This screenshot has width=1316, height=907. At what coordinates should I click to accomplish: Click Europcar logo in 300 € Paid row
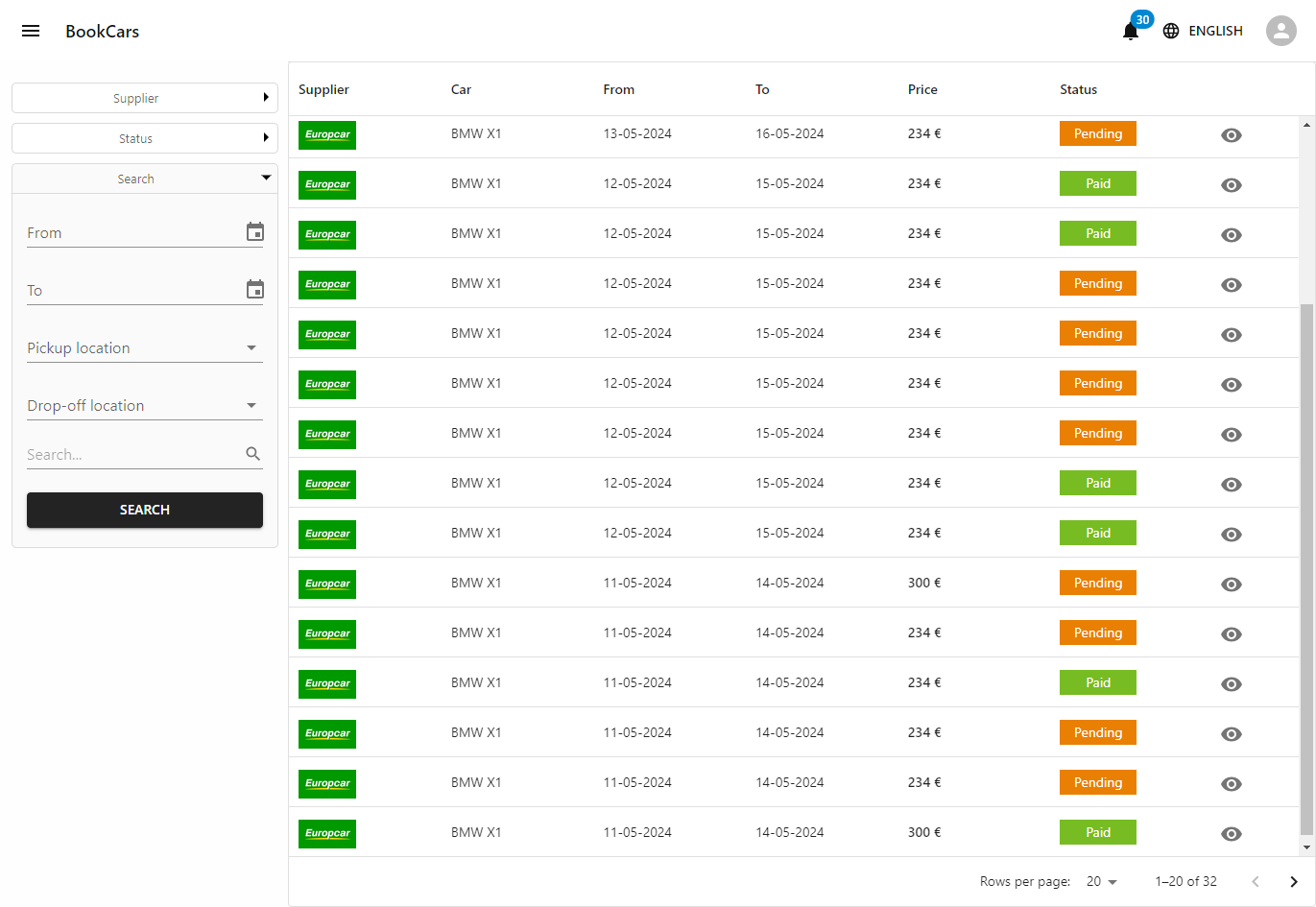coord(327,834)
